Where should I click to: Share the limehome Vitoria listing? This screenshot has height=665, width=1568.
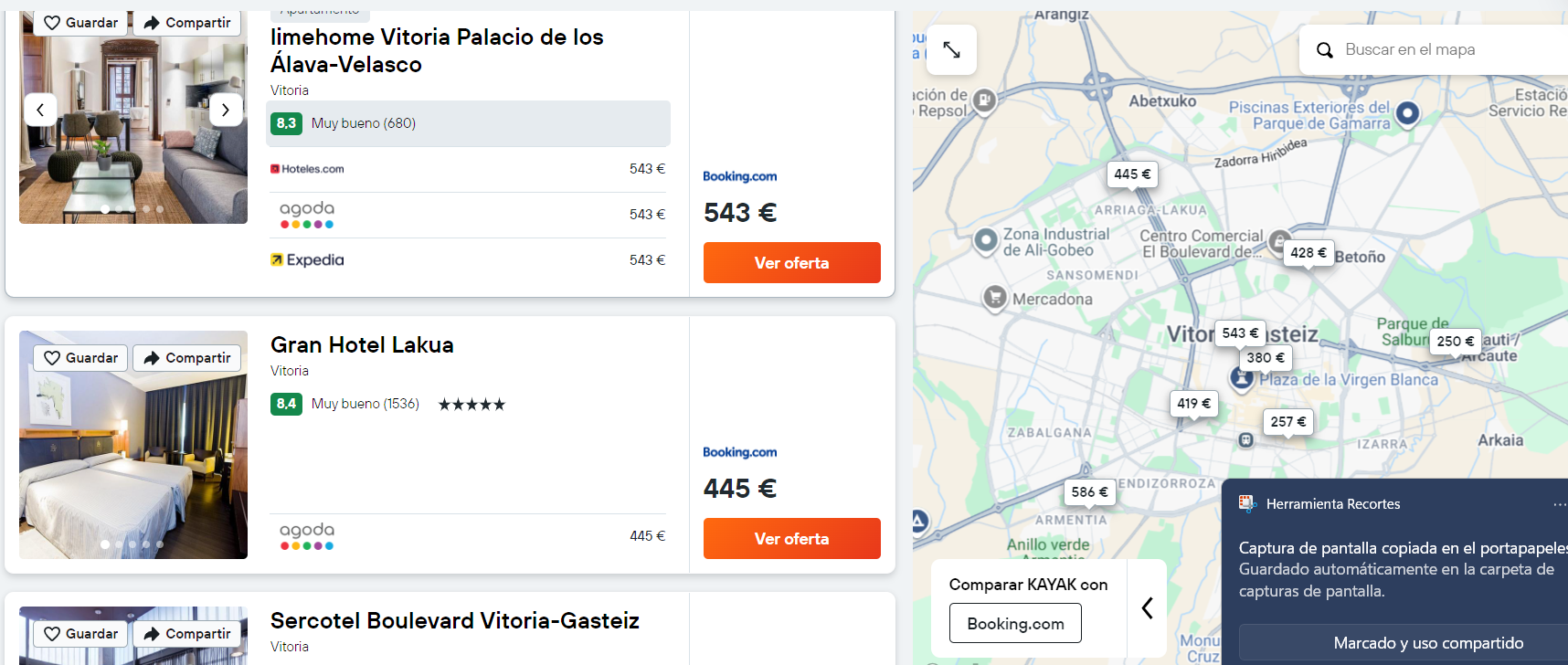pos(187,23)
